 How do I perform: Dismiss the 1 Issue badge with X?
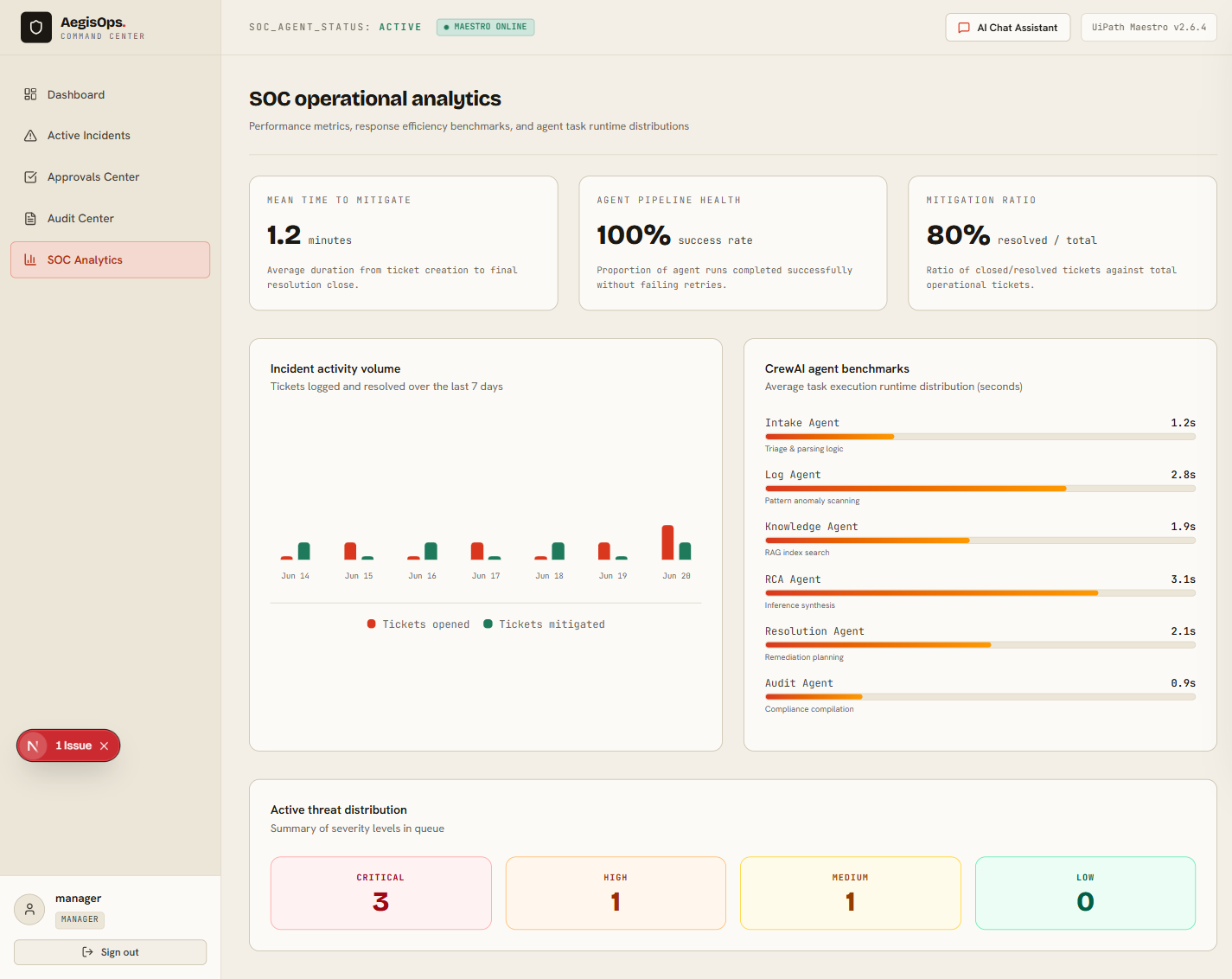pyautogui.click(x=104, y=745)
